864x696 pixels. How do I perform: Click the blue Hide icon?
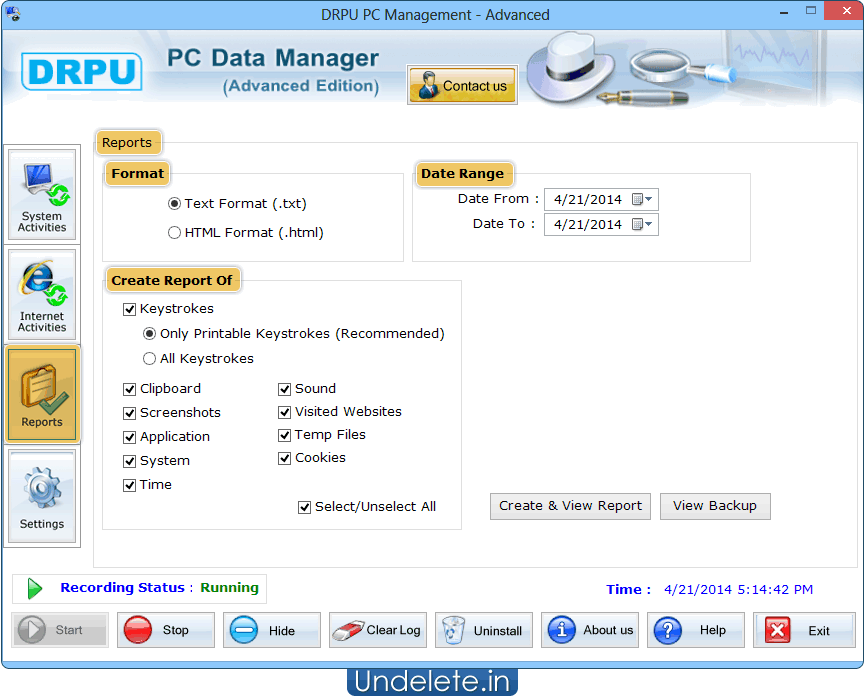[244, 630]
